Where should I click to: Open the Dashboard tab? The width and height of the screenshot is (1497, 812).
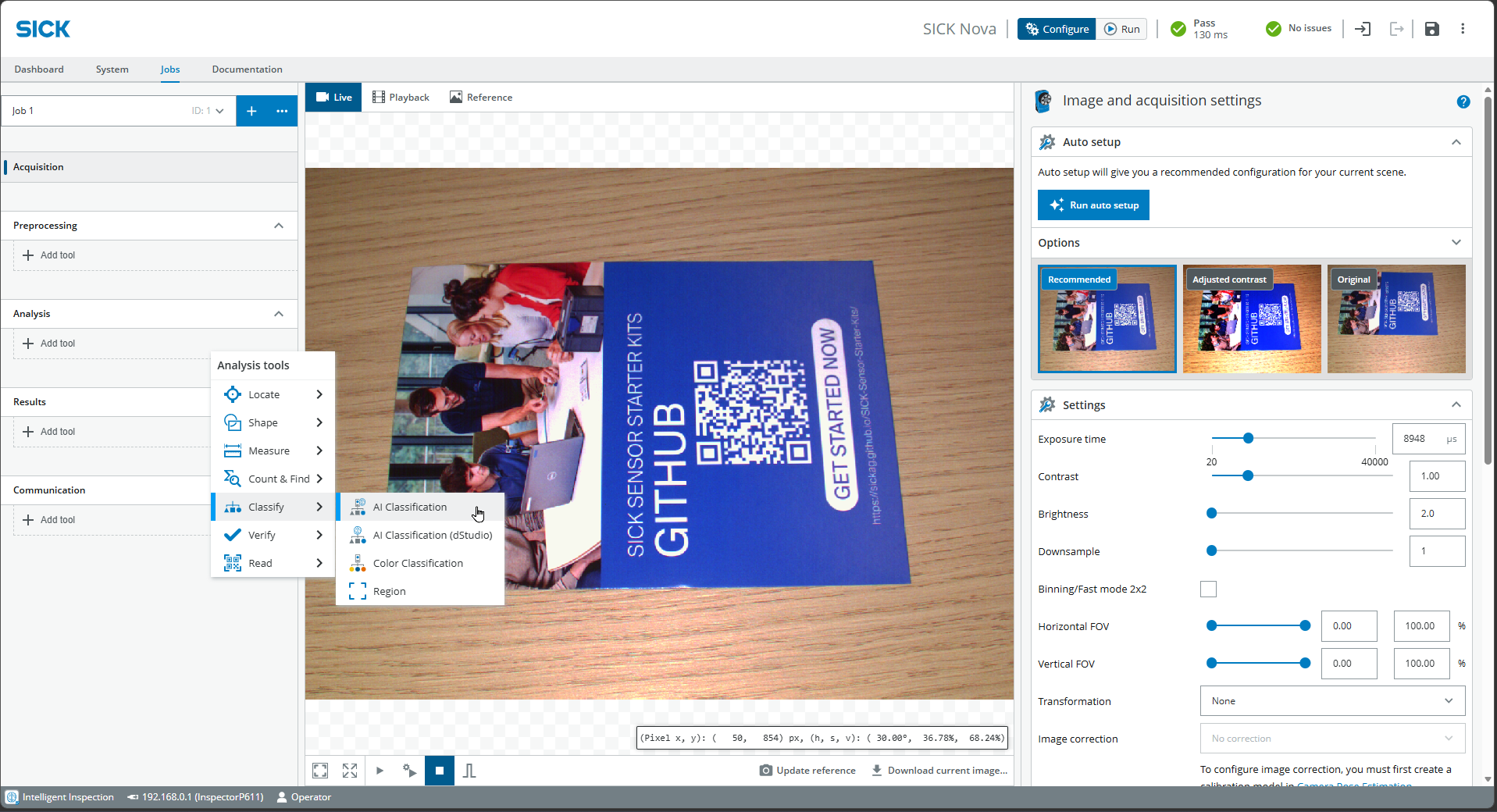click(x=39, y=69)
